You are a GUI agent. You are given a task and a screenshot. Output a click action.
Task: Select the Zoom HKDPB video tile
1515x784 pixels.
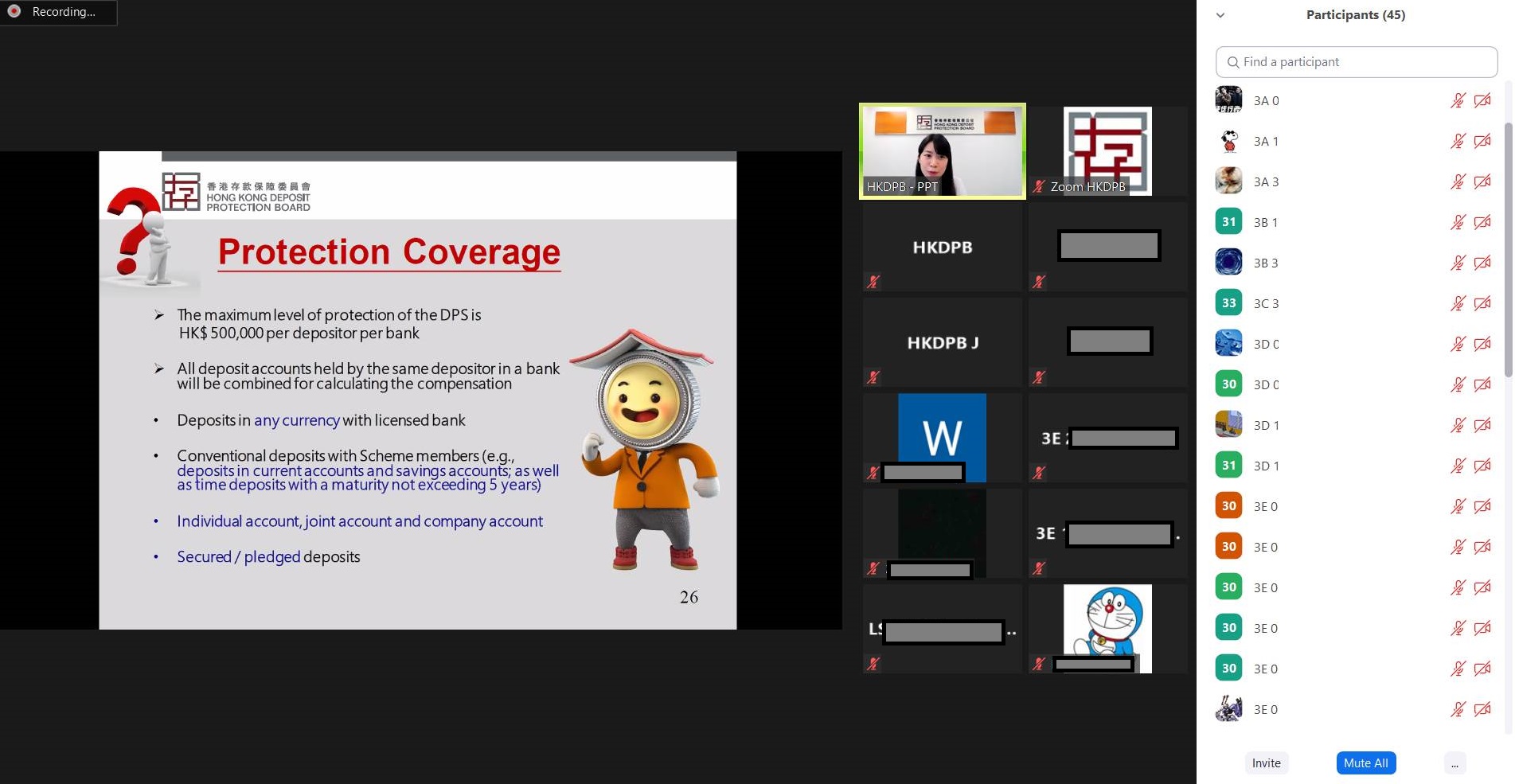[1107, 151]
